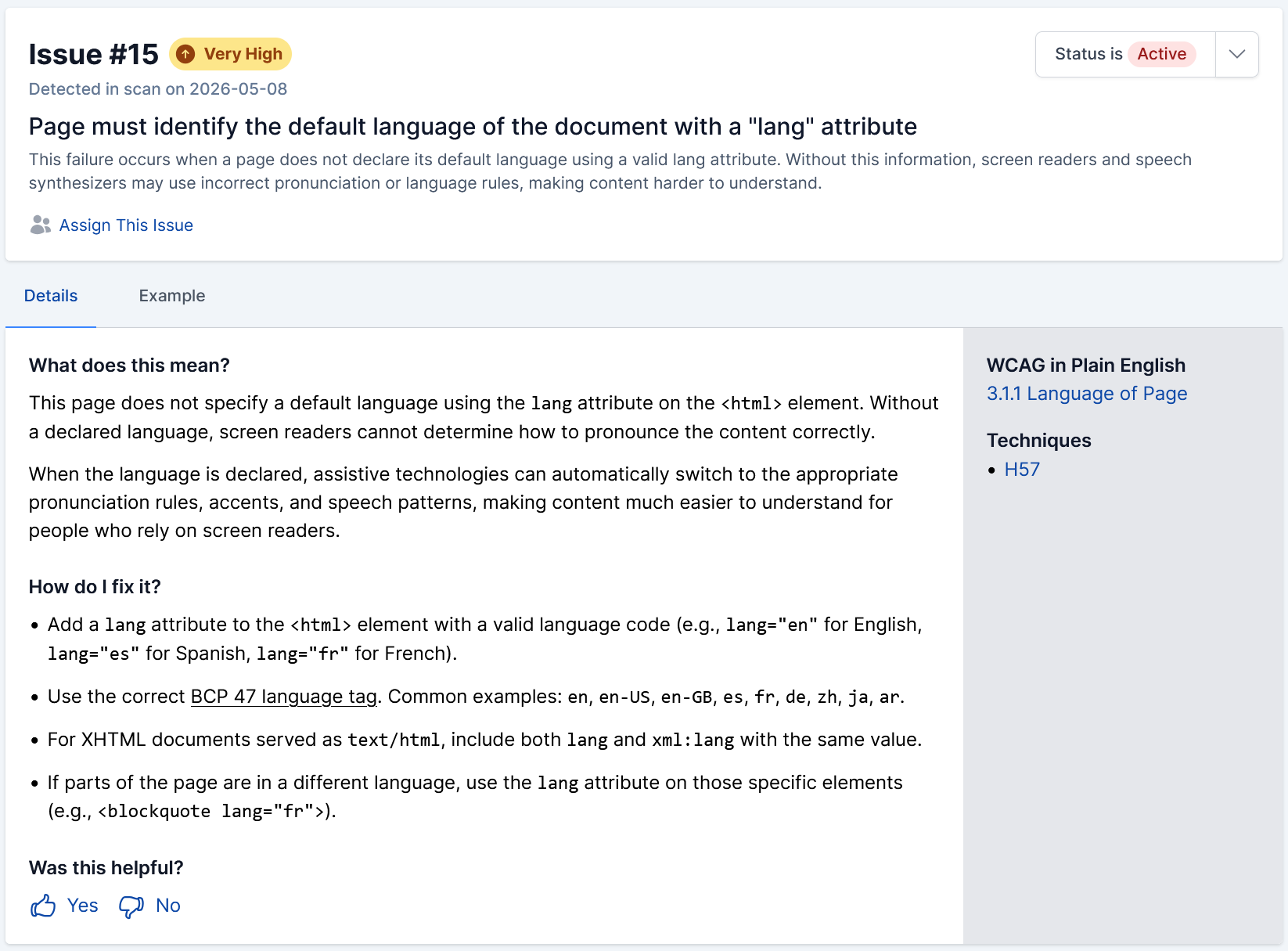The width and height of the screenshot is (1288, 951).
Task: Select the Details tab
Action: pyautogui.click(x=51, y=296)
